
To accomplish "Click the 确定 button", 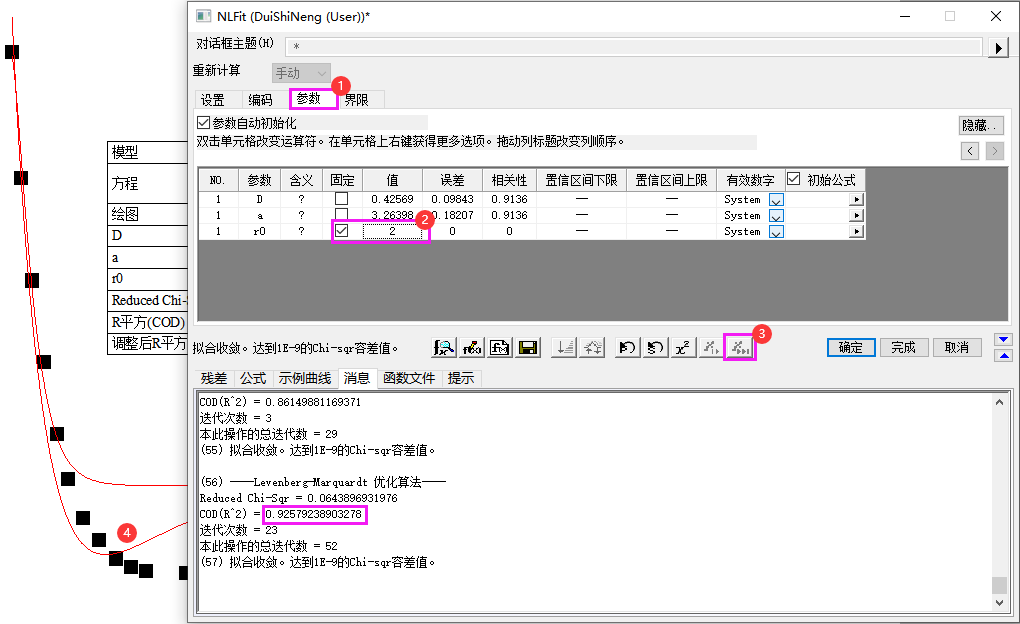I will (x=851, y=347).
